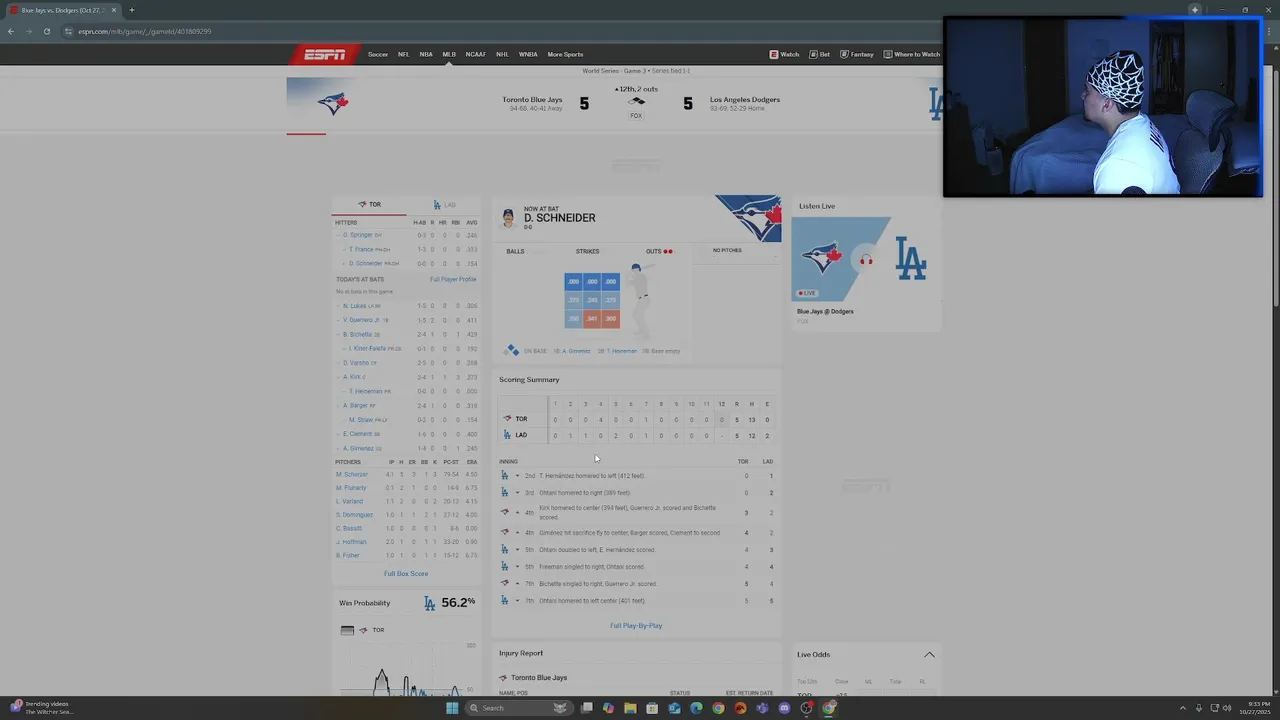
Task: Click the Blue Jays icon beside Bichette singled play
Action: tap(504, 584)
